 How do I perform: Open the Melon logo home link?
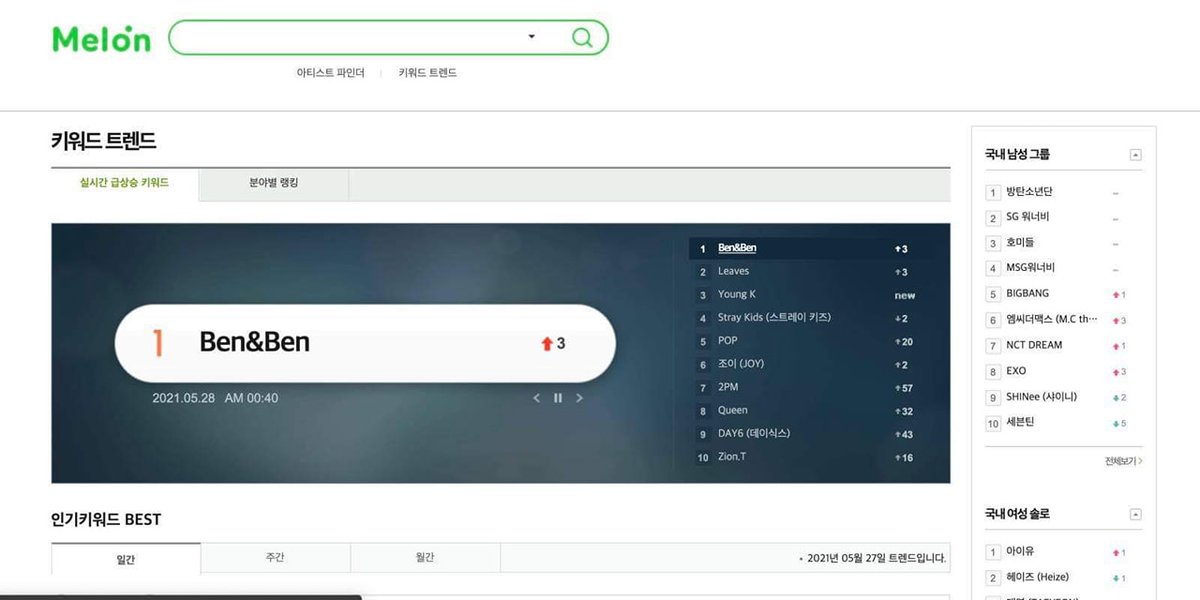pyautogui.click(x=101, y=39)
